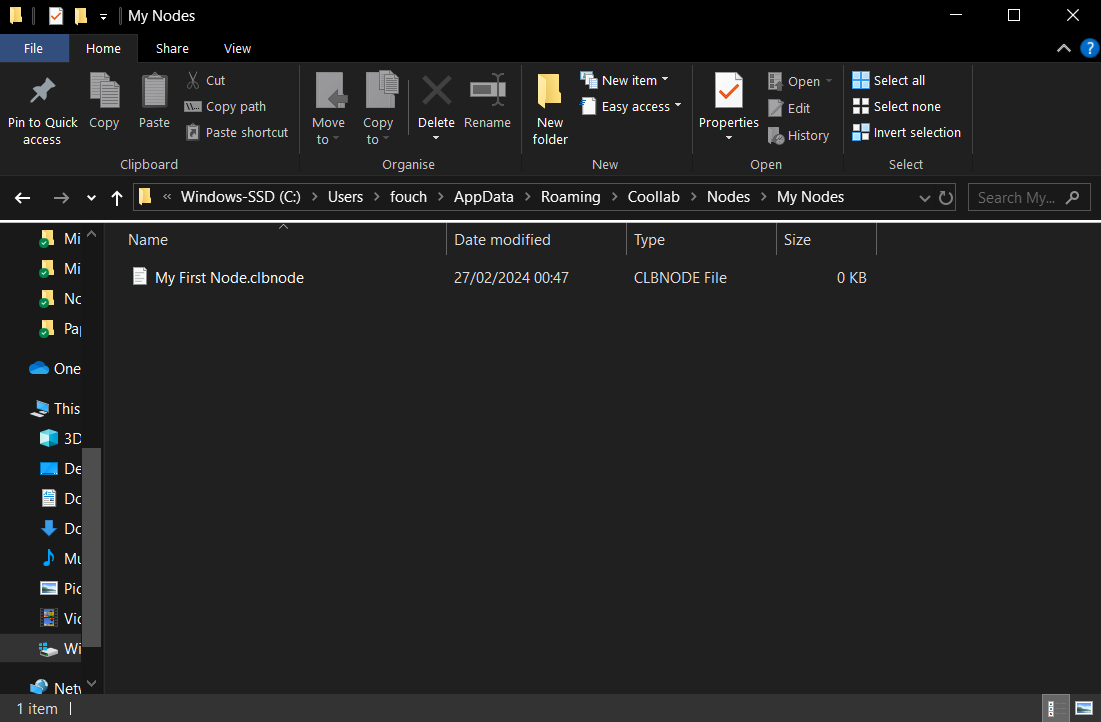Switch to the Home ribbon tab
The image size is (1101, 722).
103,48
